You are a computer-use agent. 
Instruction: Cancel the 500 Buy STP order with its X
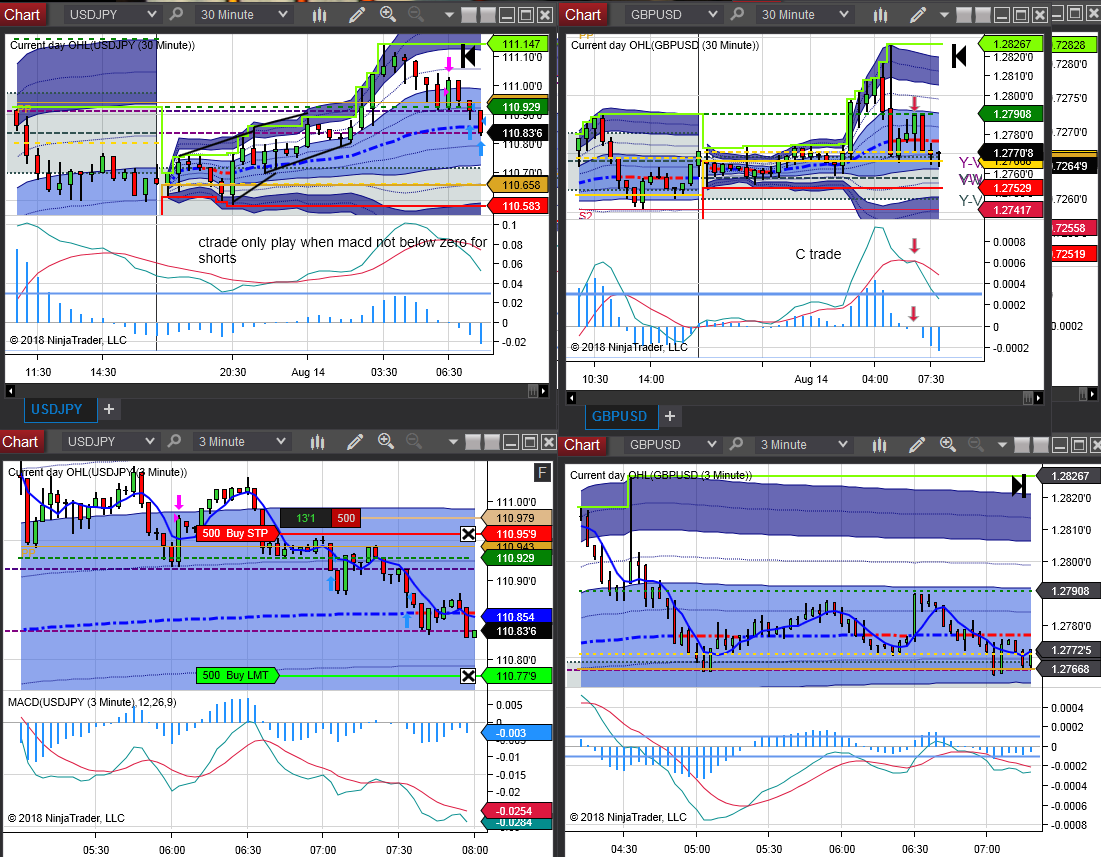[x=468, y=534]
